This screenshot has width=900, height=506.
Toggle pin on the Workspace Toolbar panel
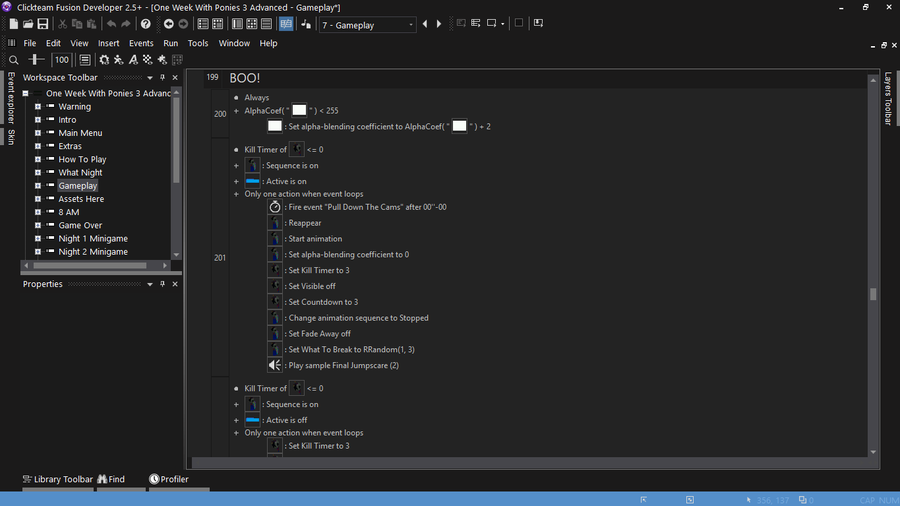pos(162,77)
